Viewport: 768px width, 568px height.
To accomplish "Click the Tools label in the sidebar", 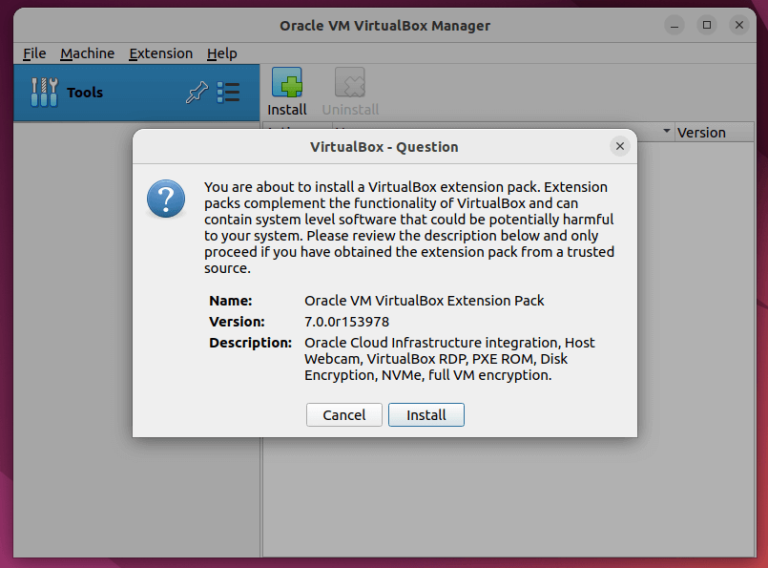I will click(85, 93).
